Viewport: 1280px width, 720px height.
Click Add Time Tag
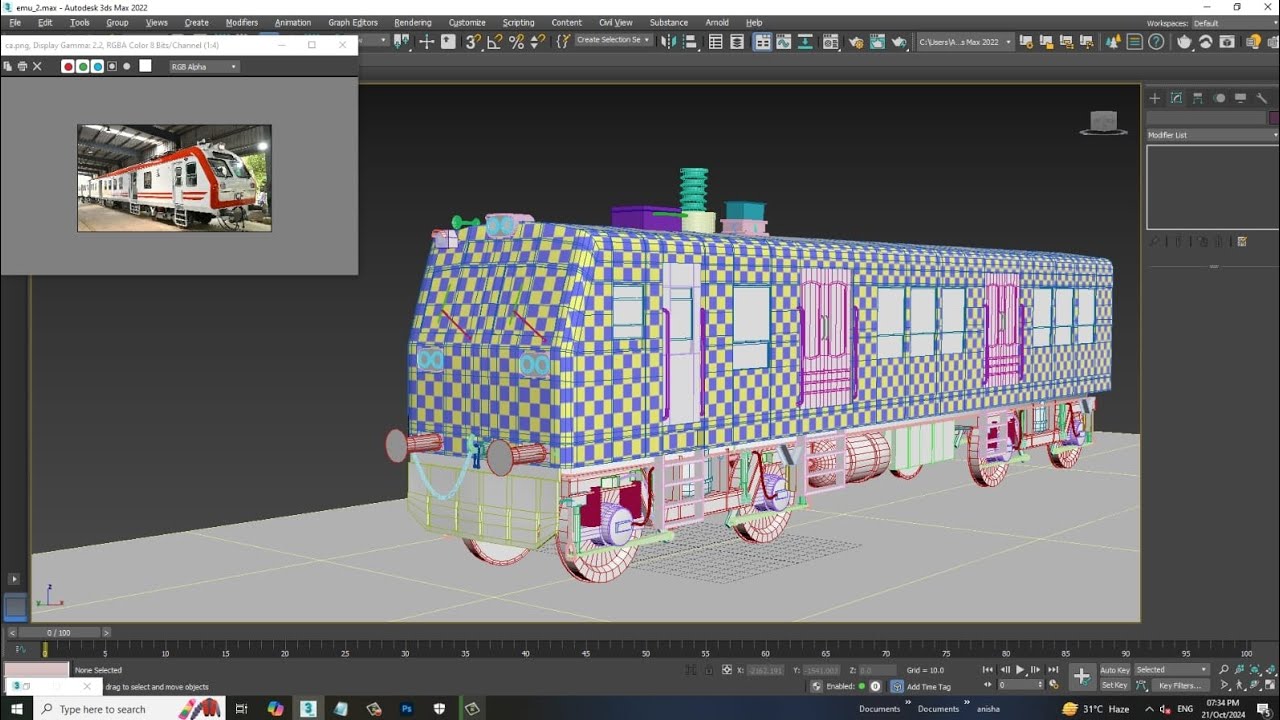pyautogui.click(x=929, y=687)
